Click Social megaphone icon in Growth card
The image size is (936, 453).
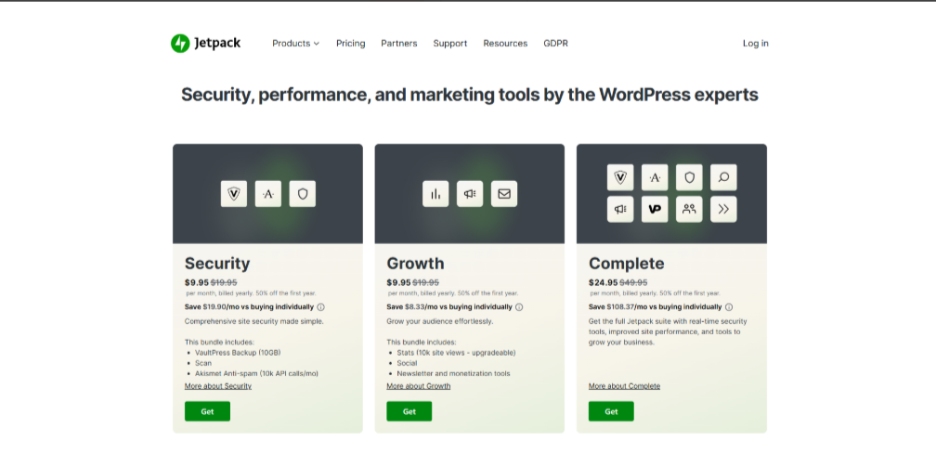click(x=470, y=194)
